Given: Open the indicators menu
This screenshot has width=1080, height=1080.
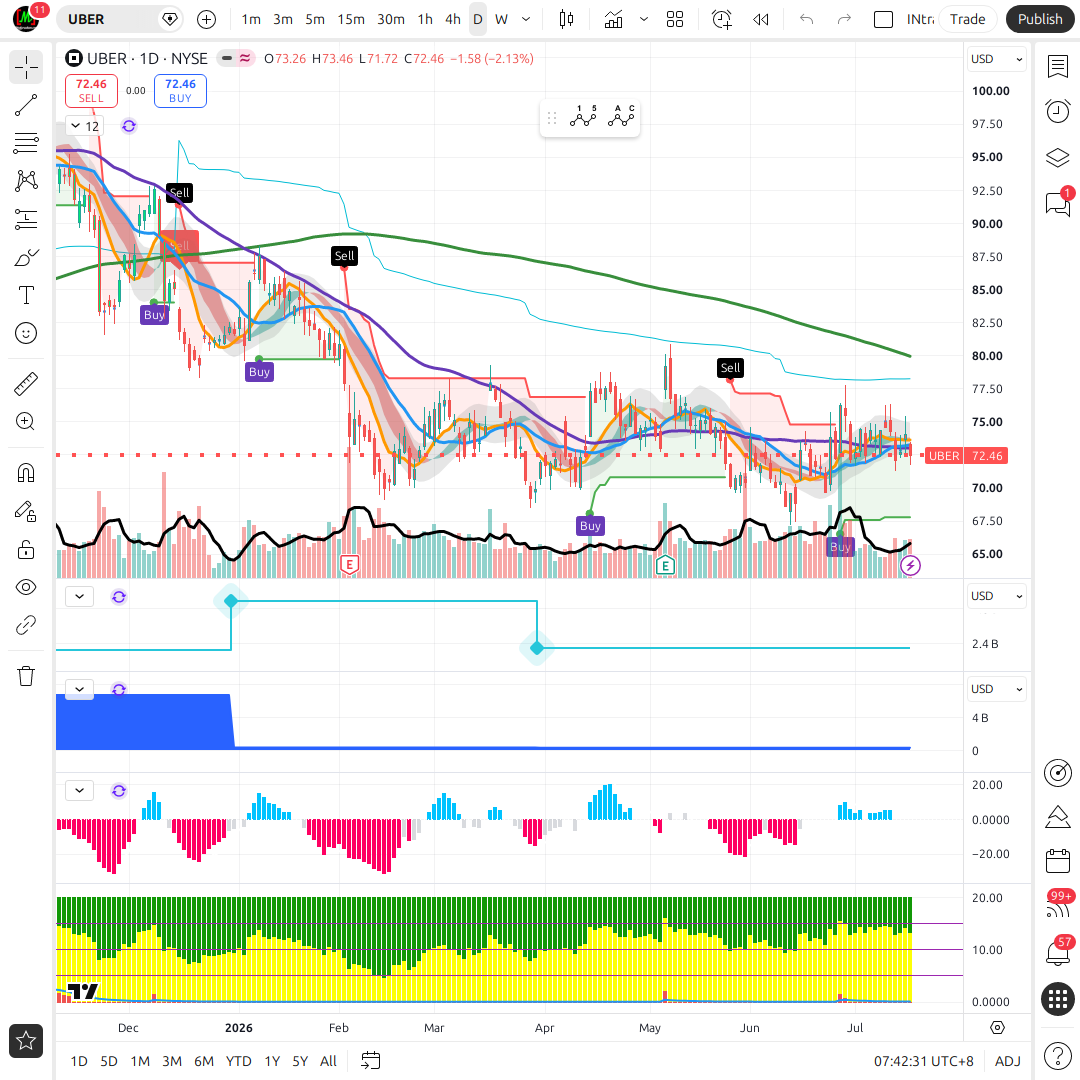Looking at the screenshot, I should [613, 19].
